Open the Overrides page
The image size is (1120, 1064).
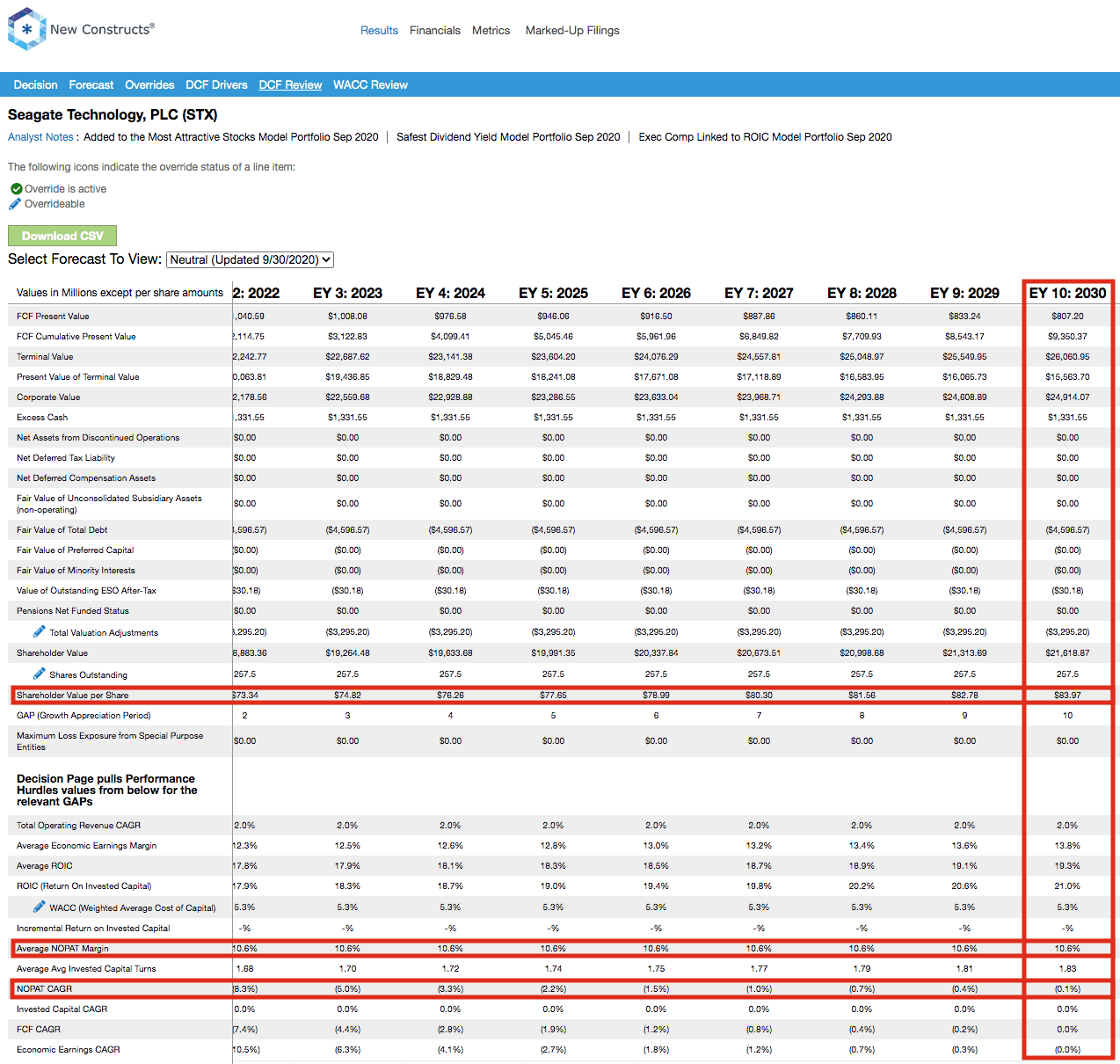[x=149, y=84]
